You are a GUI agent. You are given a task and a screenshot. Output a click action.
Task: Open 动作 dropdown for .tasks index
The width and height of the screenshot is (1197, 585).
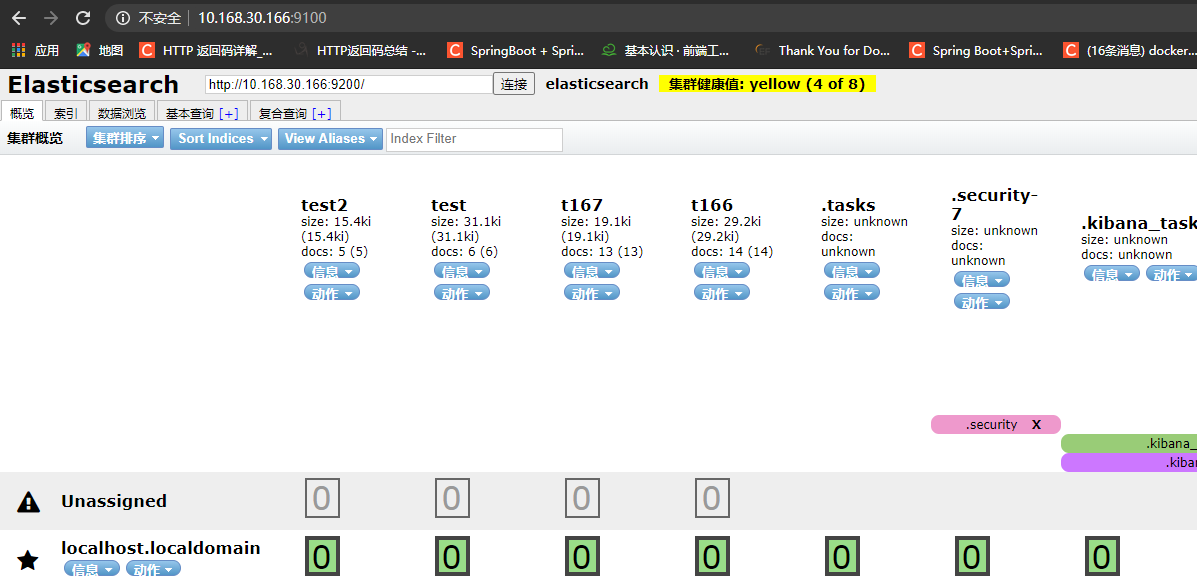click(x=852, y=292)
